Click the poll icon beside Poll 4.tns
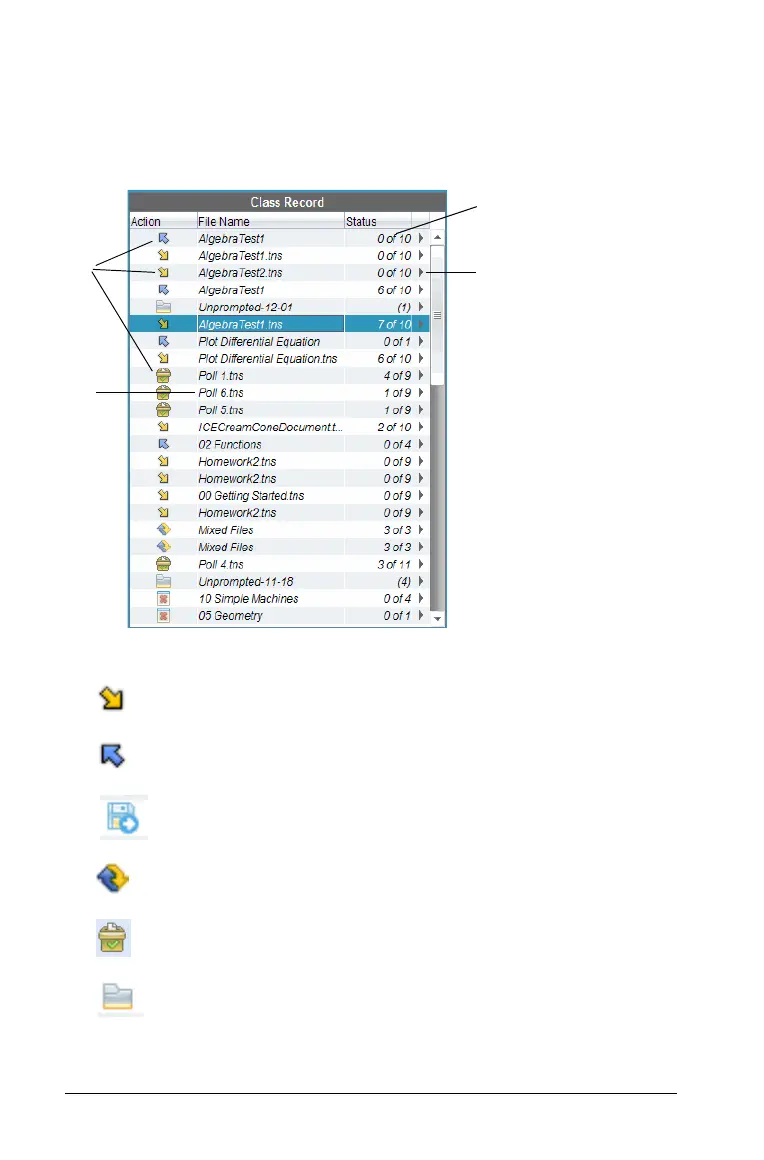 (163, 564)
